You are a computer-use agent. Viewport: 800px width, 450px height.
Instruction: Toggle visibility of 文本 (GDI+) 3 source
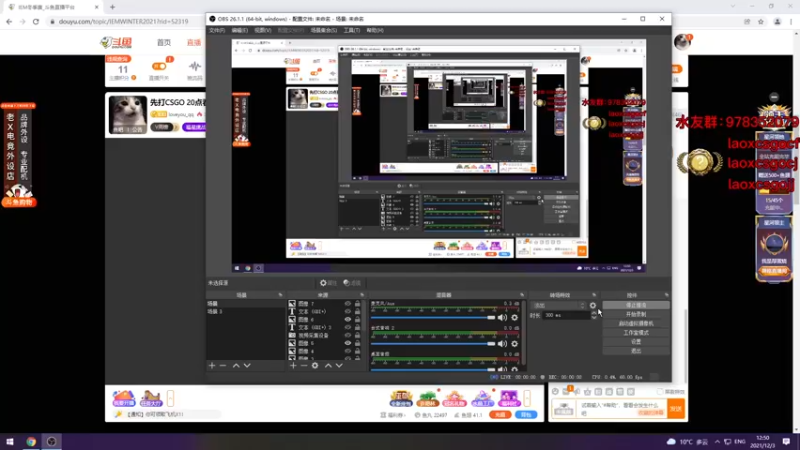(x=347, y=327)
